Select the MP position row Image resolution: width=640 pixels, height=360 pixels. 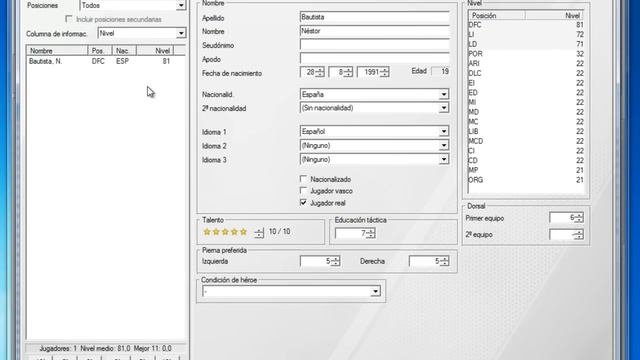pyautogui.click(x=526, y=170)
